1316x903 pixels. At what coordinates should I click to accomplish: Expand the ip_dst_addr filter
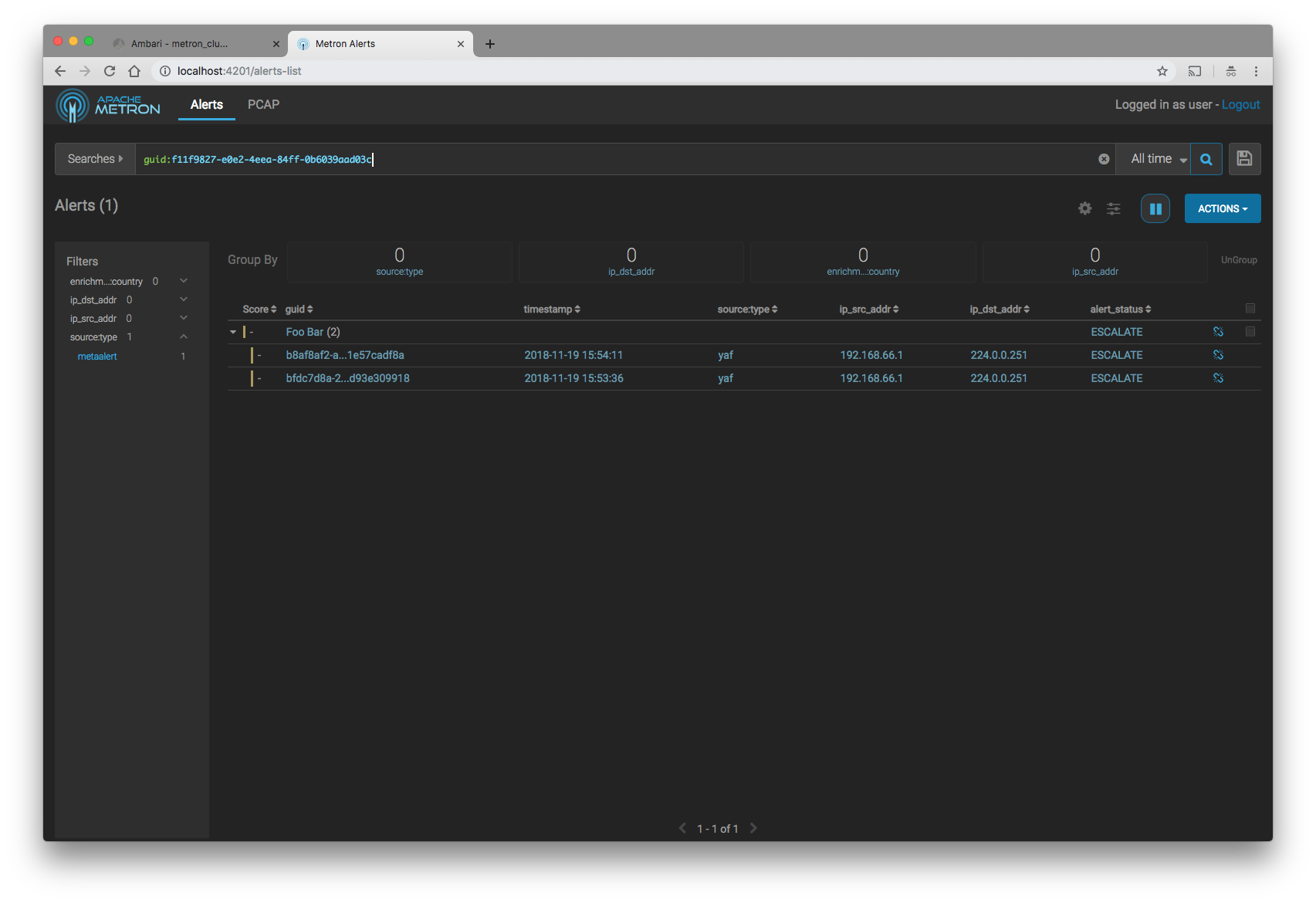tap(184, 299)
